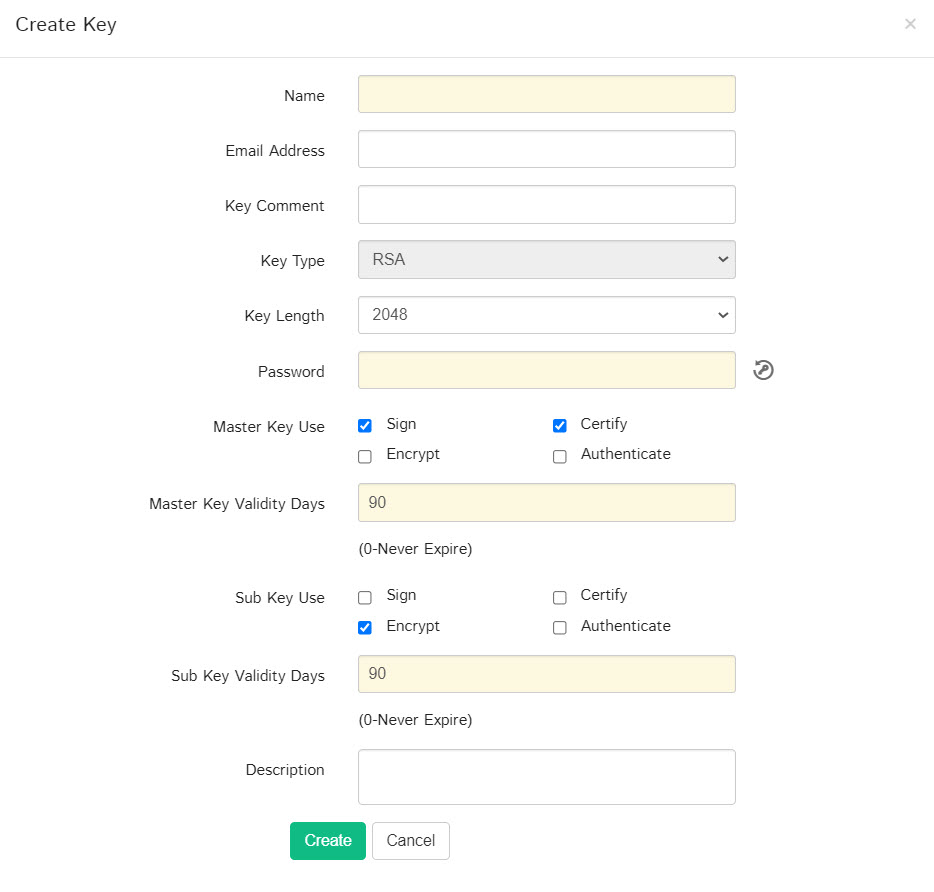Focus the Password input field
Screen dimensions: 934x892
546,370
